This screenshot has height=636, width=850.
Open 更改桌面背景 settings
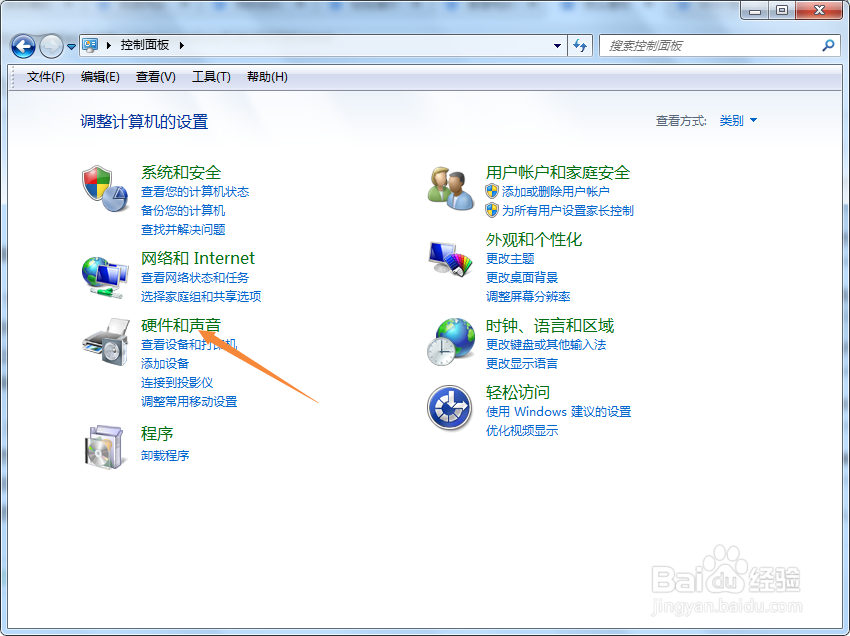[x=519, y=277]
